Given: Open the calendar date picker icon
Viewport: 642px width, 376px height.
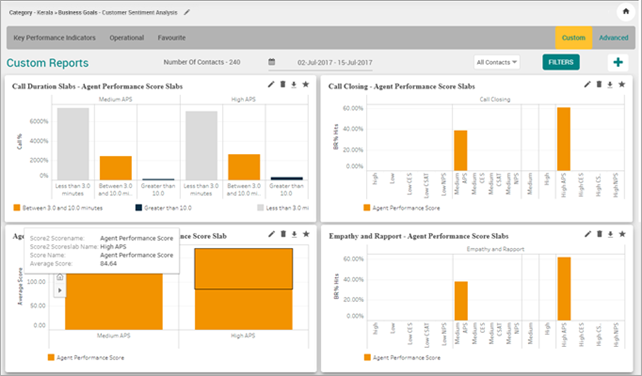Looking at the screenshot, I should coord(271,62).
